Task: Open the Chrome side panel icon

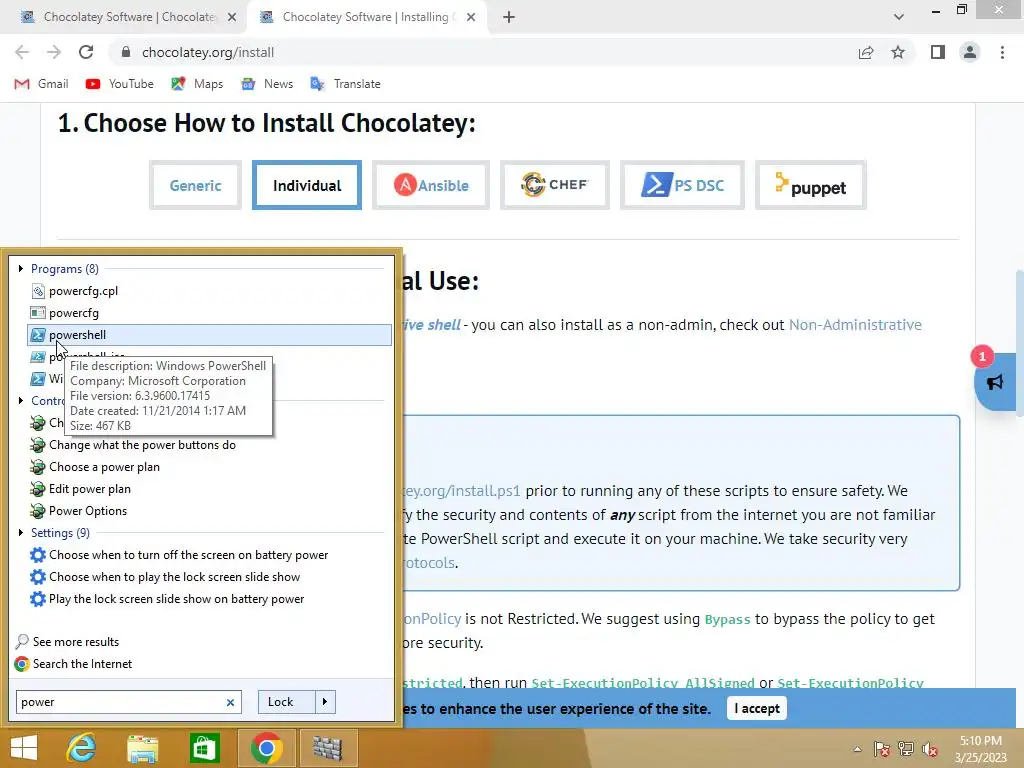Action: pyautogui.click(x=938, y=52)
